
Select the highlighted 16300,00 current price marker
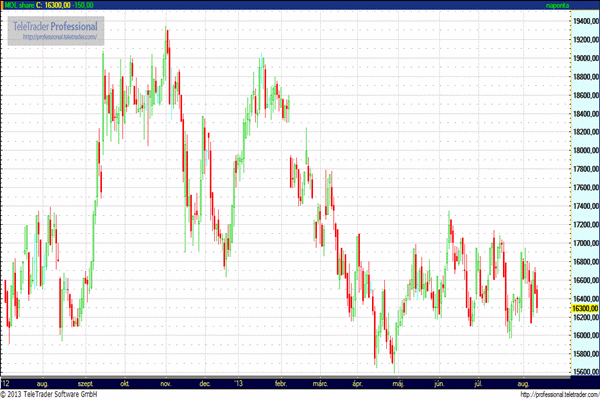583,309
